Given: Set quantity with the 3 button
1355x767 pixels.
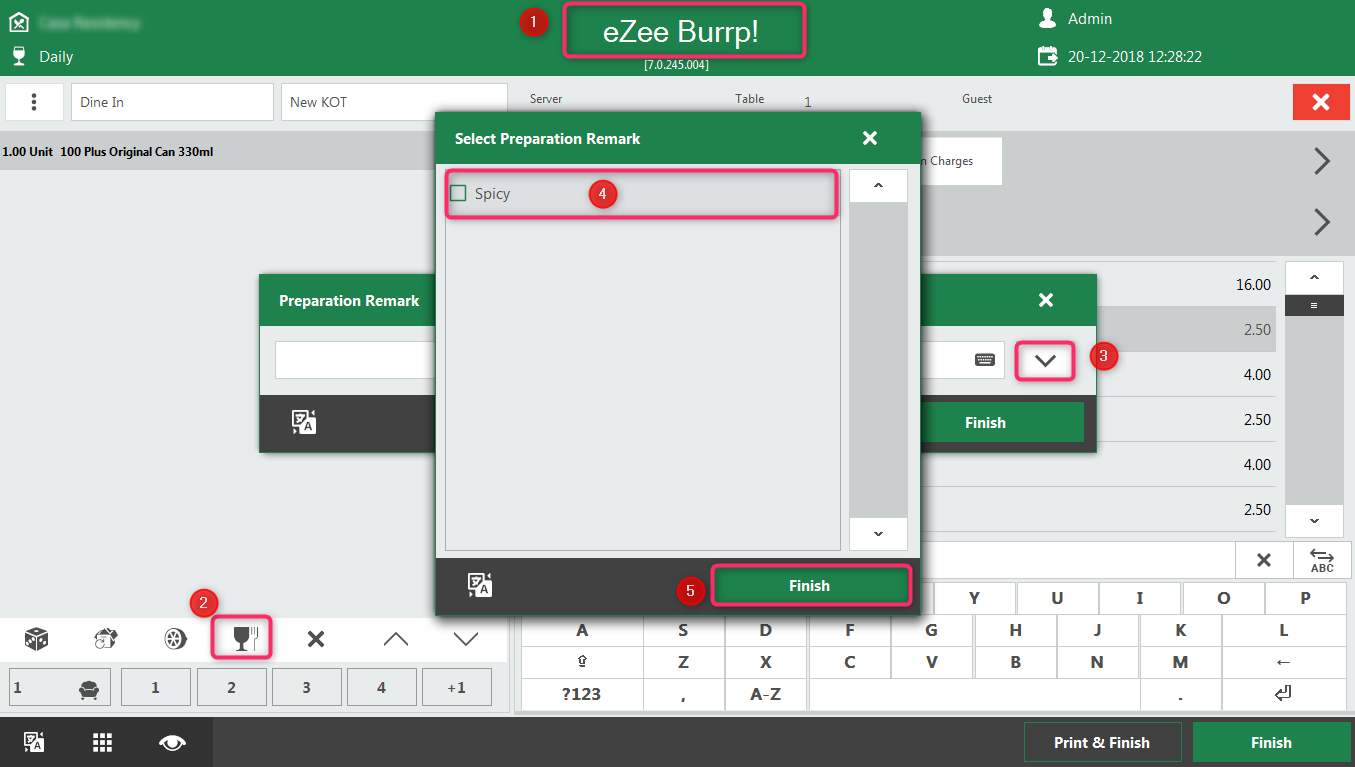Looking at the screenshot, I should tap(306, 688).
